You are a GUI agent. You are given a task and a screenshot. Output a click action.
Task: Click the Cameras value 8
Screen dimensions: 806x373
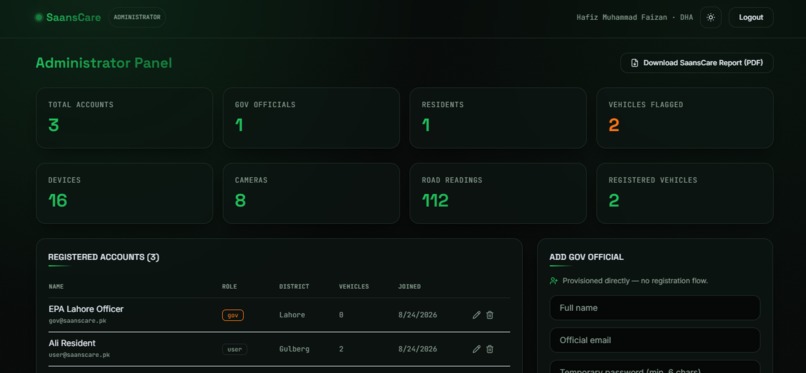click(240, 200)
